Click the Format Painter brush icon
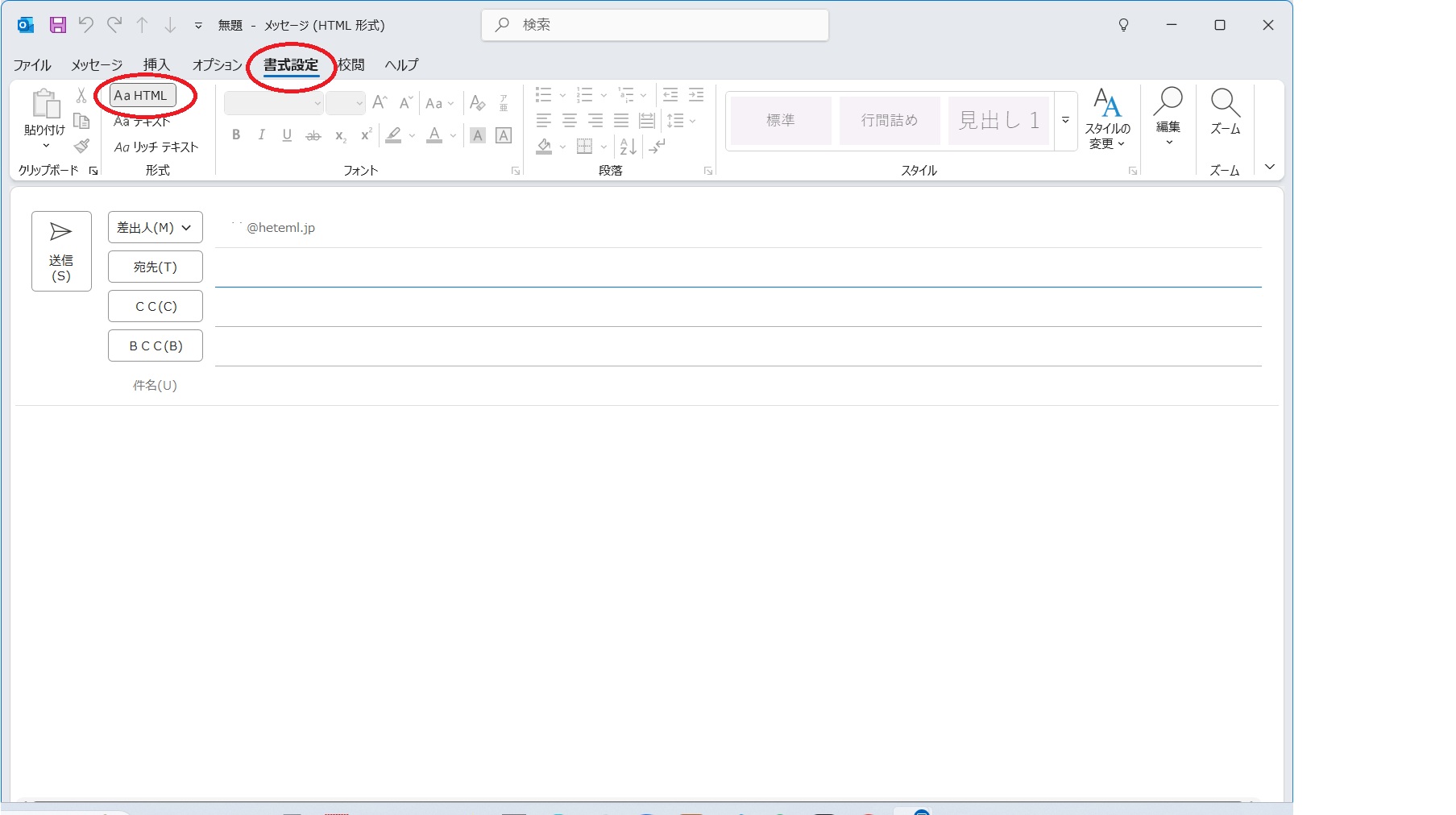 click(x=81, y=147)
